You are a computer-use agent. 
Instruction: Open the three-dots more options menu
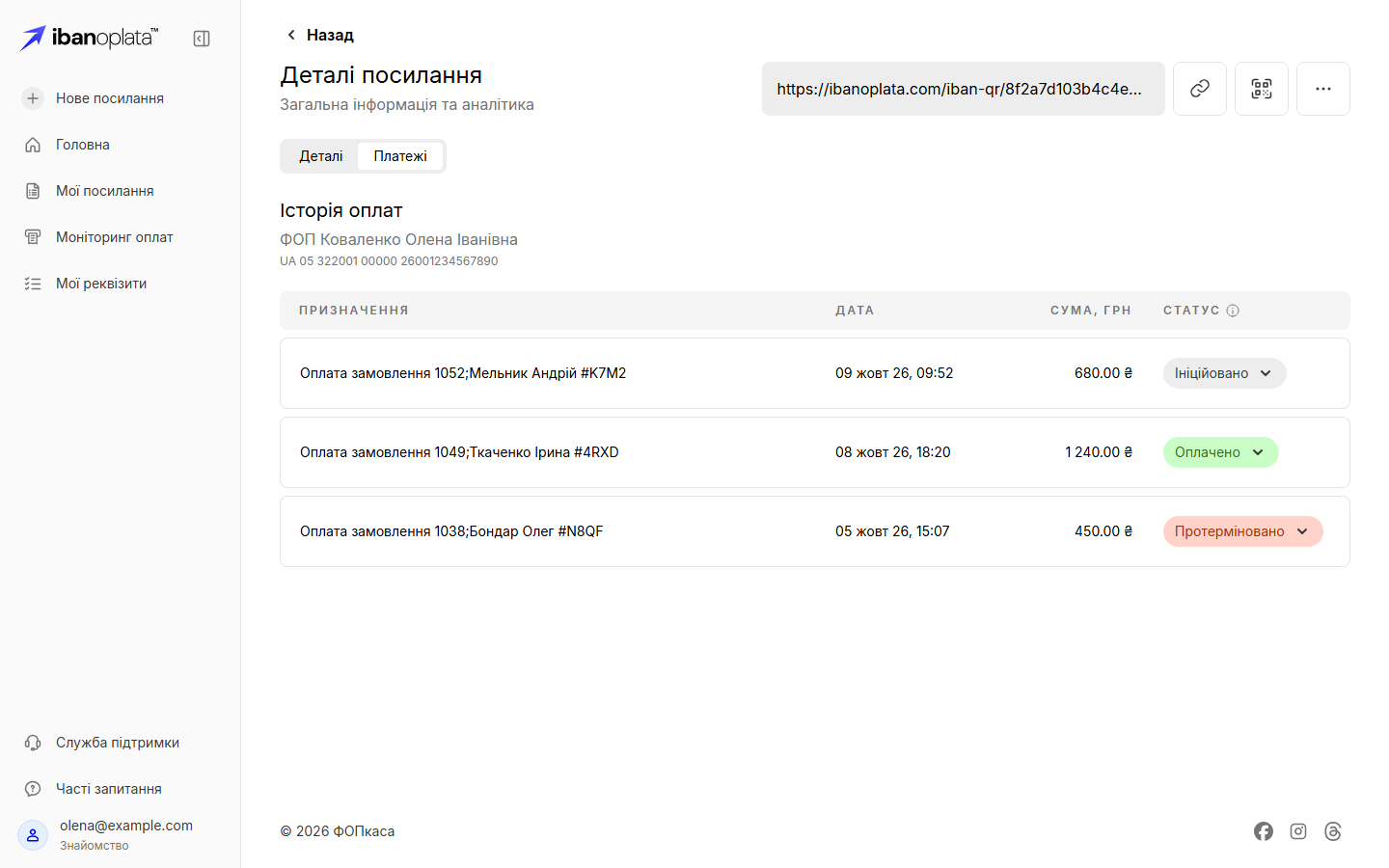[x=1323, y=89]
